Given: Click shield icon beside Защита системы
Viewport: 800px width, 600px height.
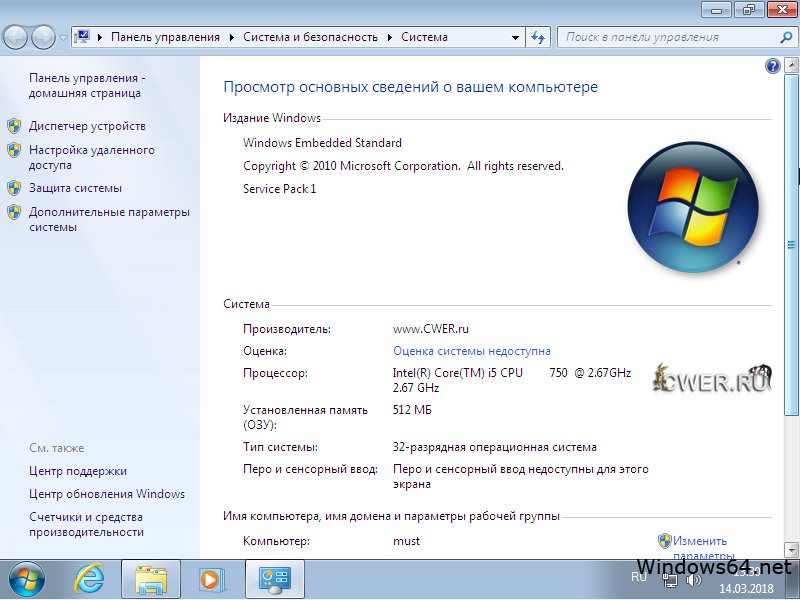Looking at the screenshot, I should coord(14,188).
